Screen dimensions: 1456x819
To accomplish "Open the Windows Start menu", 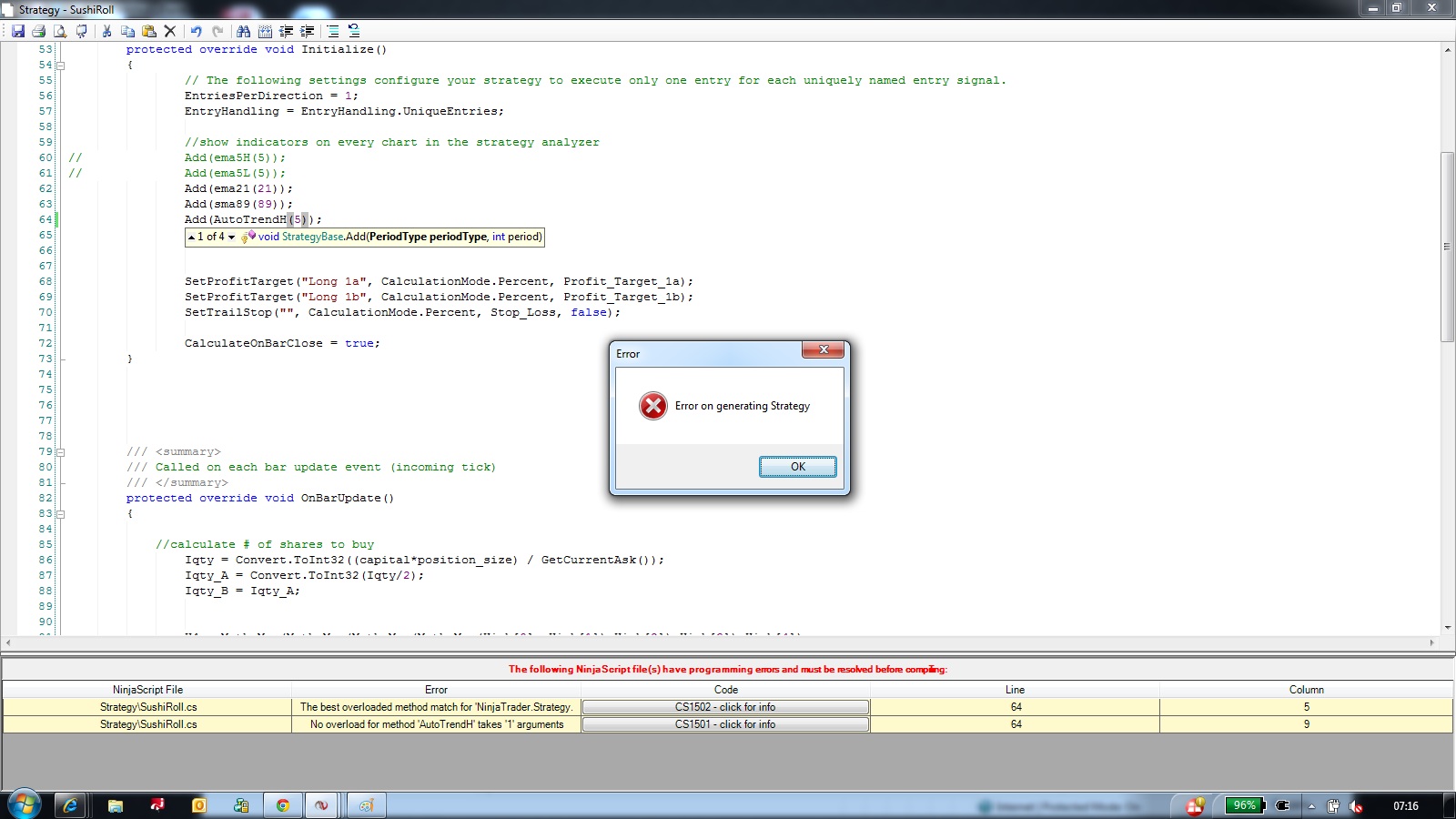I will [x=25, y=805].
